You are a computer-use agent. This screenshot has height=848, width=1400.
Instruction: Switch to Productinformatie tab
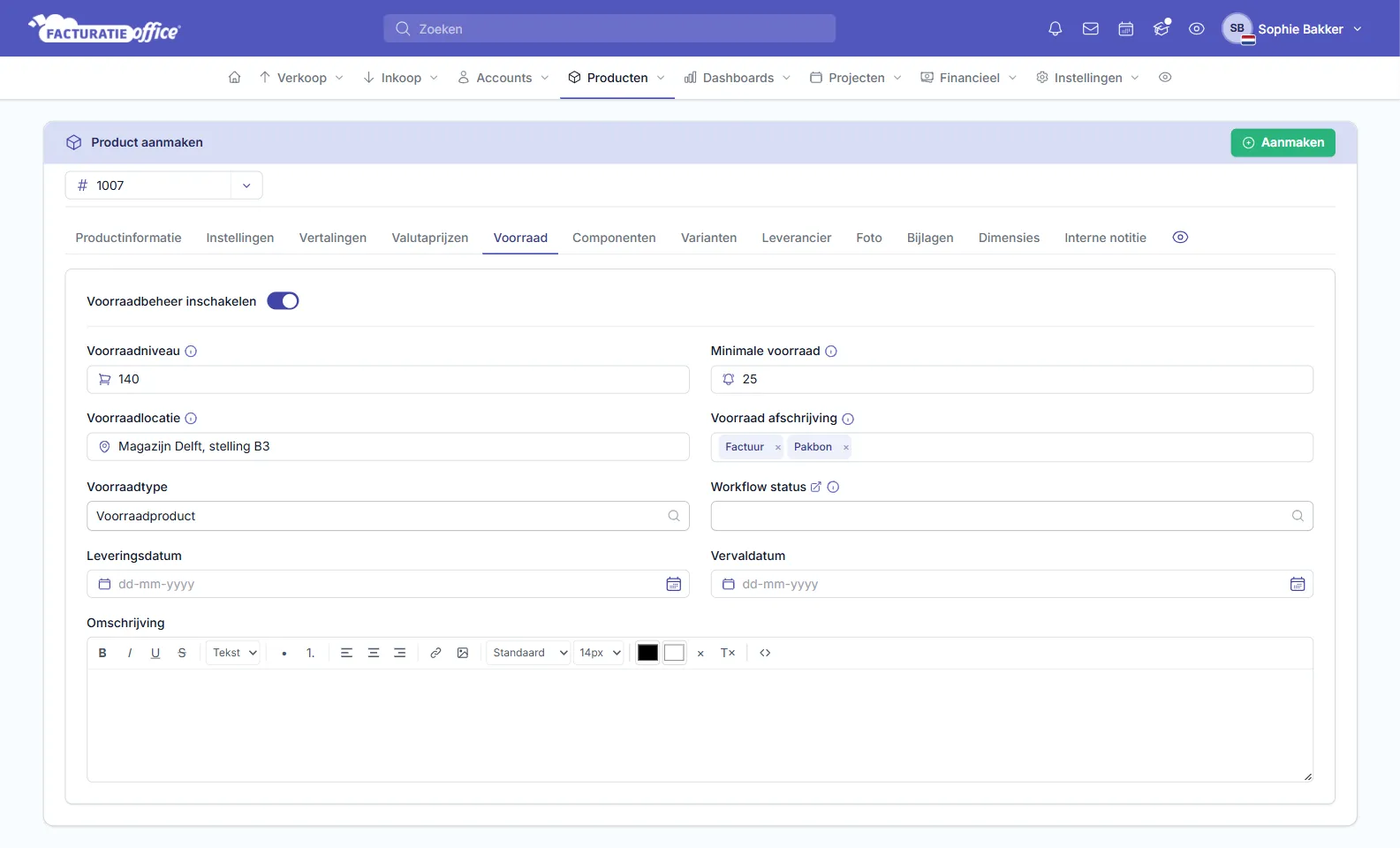tap(128, 238)
